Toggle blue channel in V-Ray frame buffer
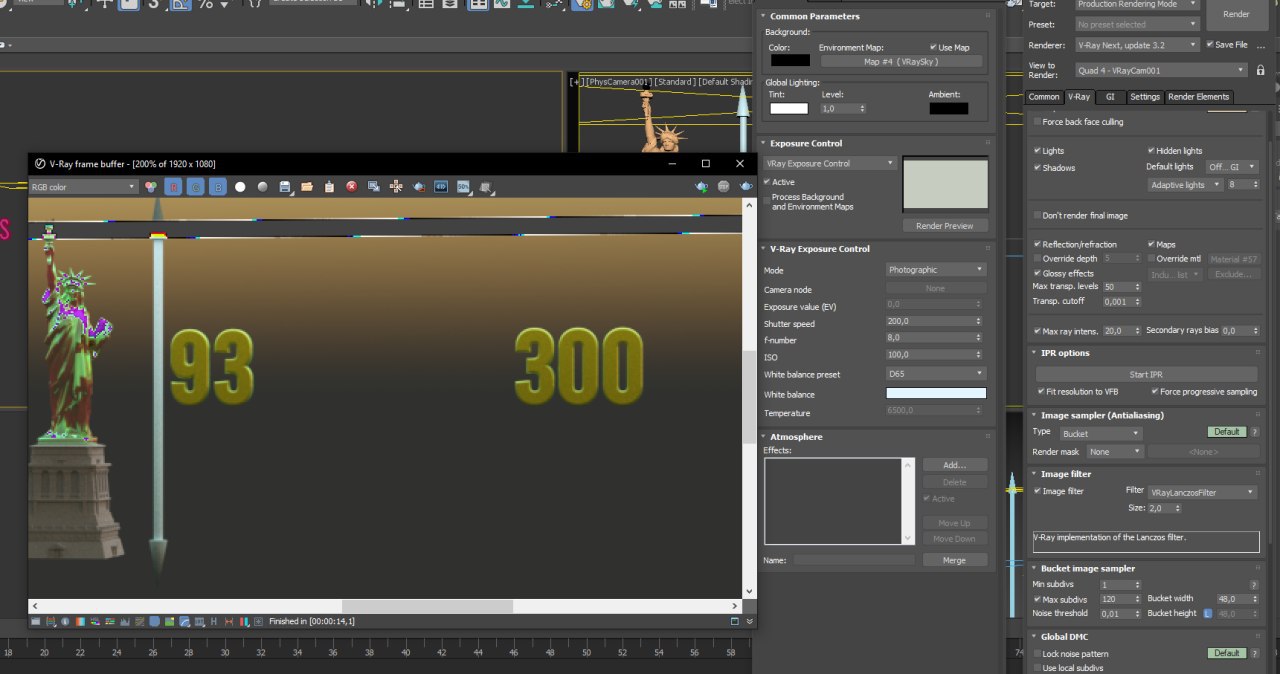This screenshot has width=1280, height=674. point(218,186)
